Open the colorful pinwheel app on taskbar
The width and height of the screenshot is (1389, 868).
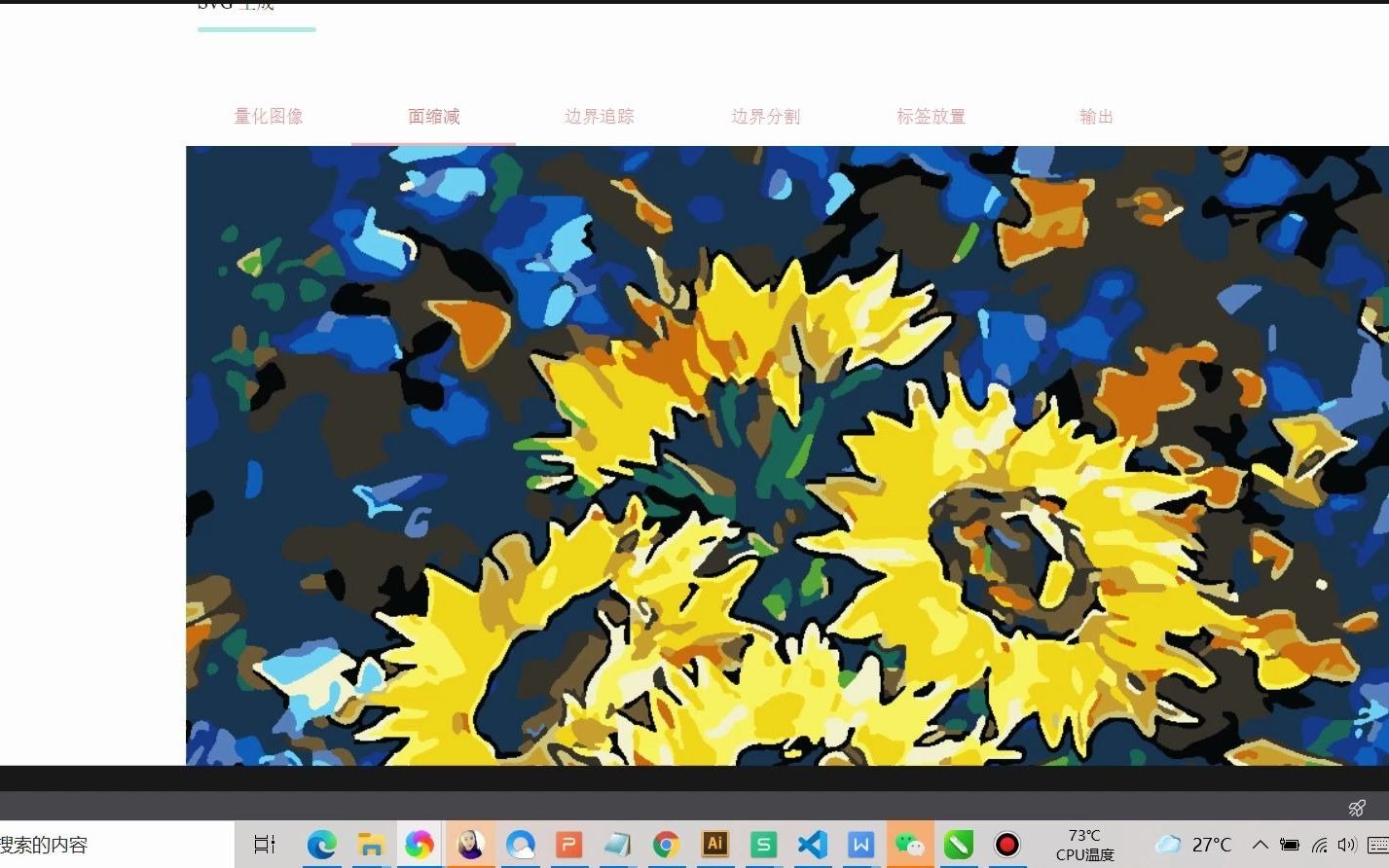(x=420, y=844)
